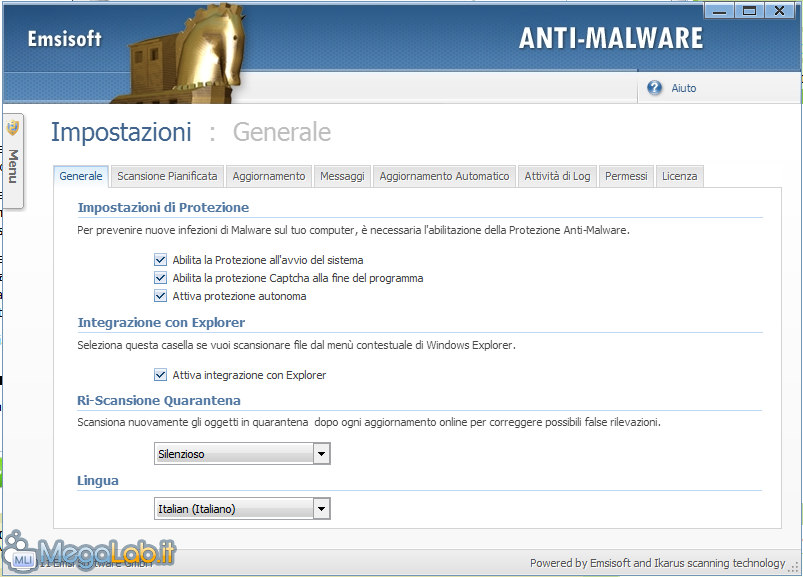The image size is (803, 577).
Task: Click the Lingua section heading
Action: [98, 480]
